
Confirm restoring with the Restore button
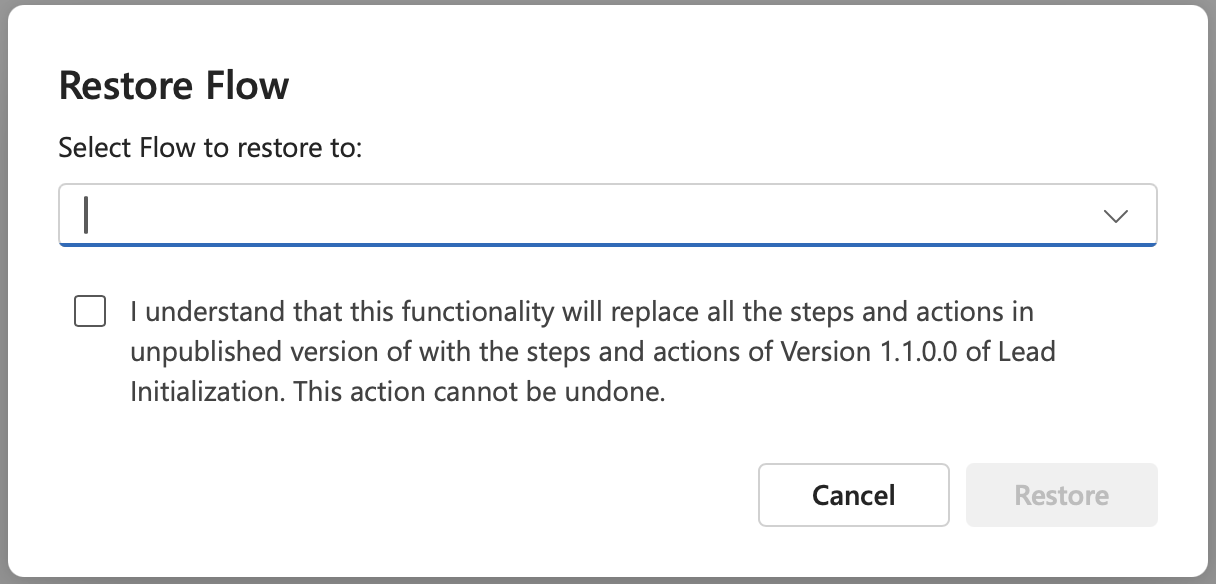click(1061, 495)
